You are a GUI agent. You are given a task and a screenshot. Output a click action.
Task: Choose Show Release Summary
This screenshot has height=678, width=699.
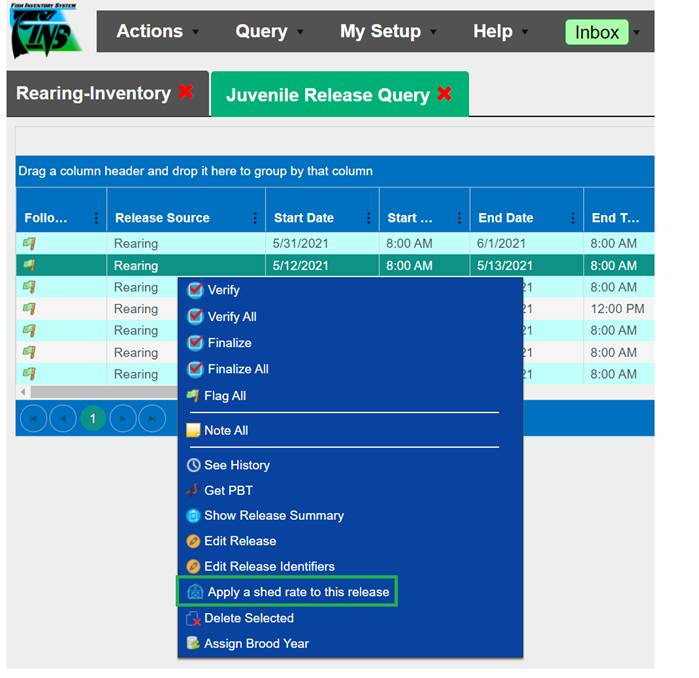click(274, 515)
